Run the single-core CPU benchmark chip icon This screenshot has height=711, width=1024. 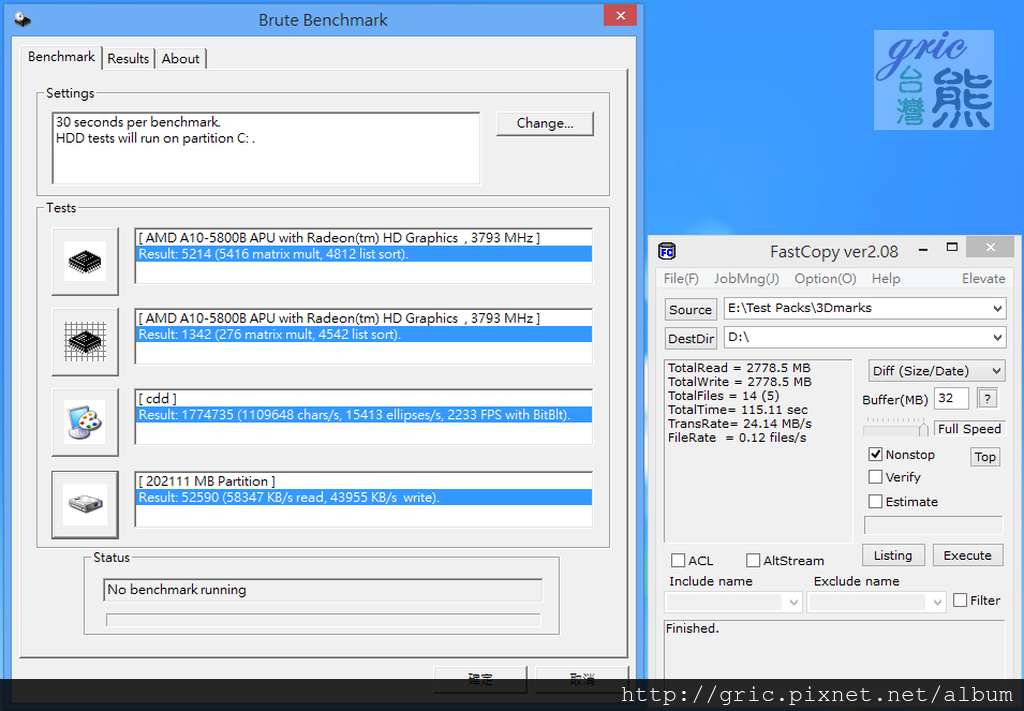click(x=85, y=261)
